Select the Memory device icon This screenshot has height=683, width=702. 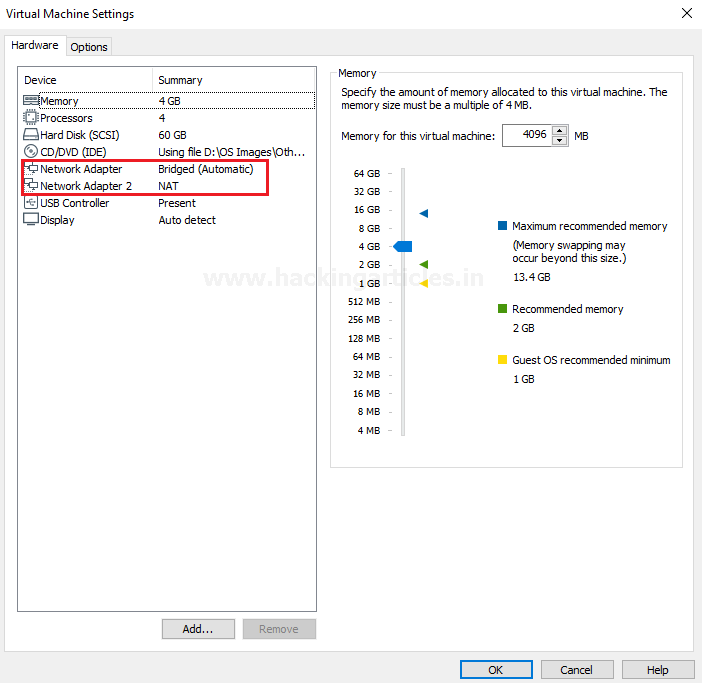point(31,101)
